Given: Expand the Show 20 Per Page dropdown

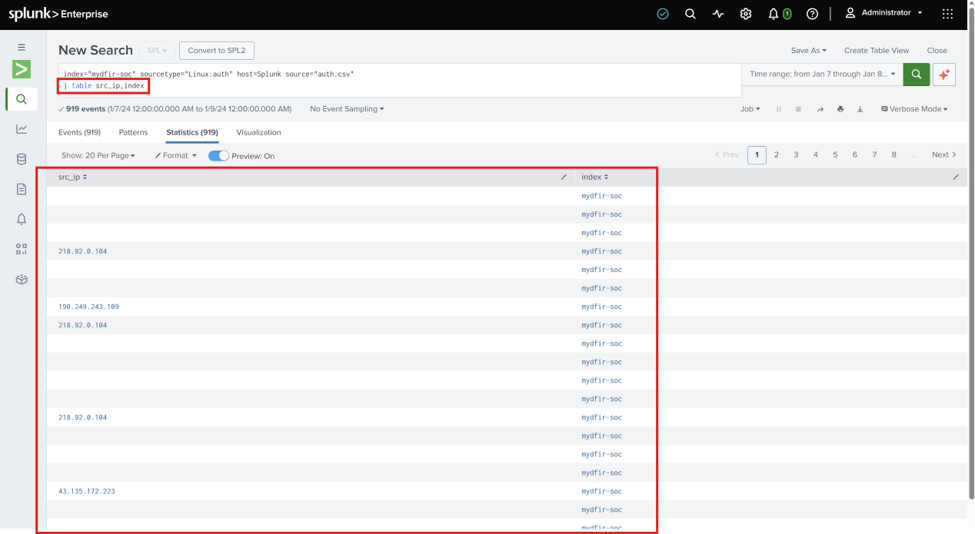Looking at the screenshot, I should point(98,155).
